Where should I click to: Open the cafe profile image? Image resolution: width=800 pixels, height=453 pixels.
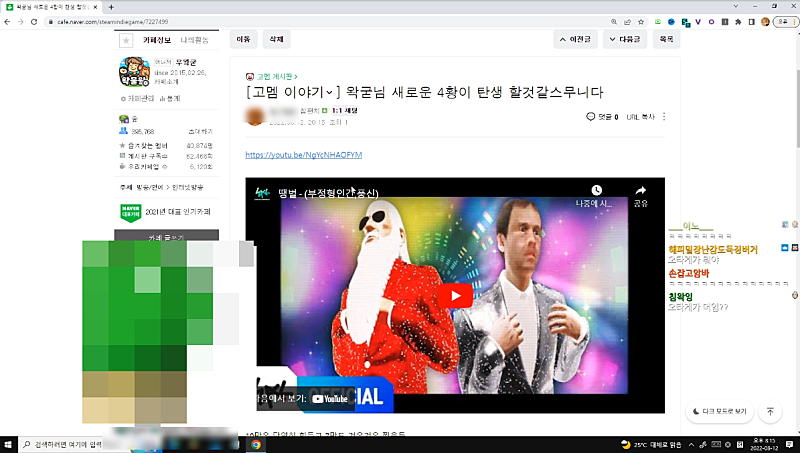134,72
